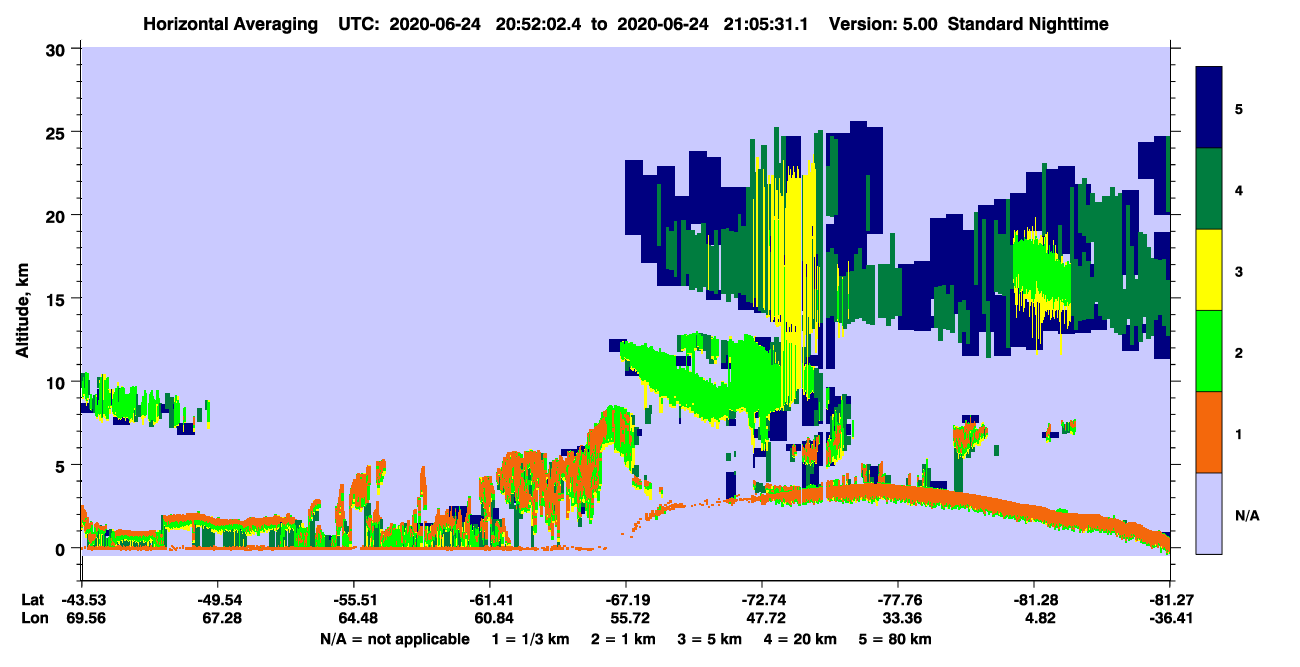Click the colorbar number label 5
1300x667 pixels.
point(1238,108)
